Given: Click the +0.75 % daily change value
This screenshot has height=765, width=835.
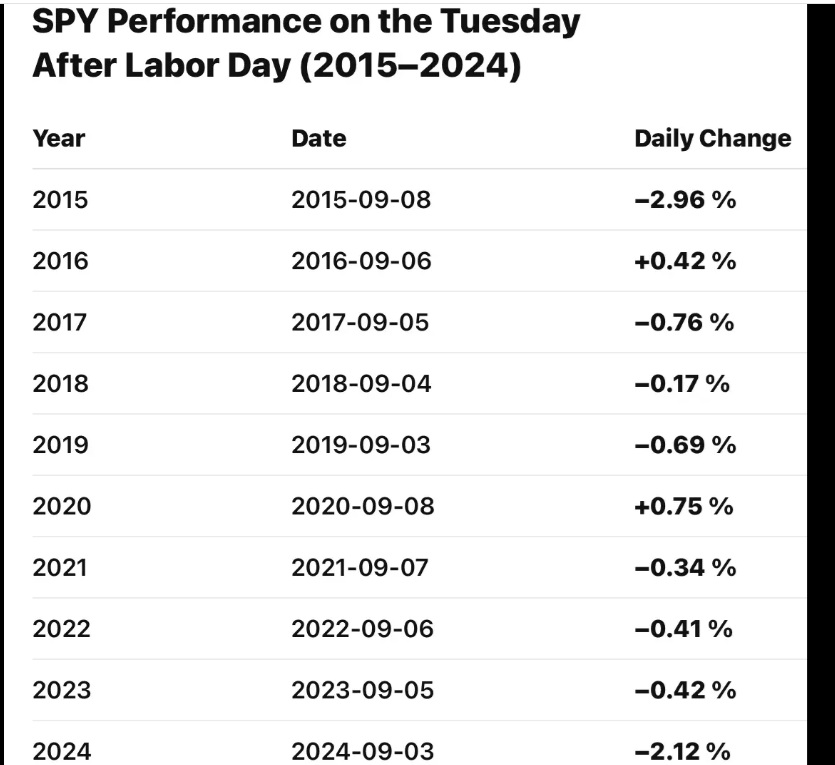Looking at the screenshot, I should point(684,506).
